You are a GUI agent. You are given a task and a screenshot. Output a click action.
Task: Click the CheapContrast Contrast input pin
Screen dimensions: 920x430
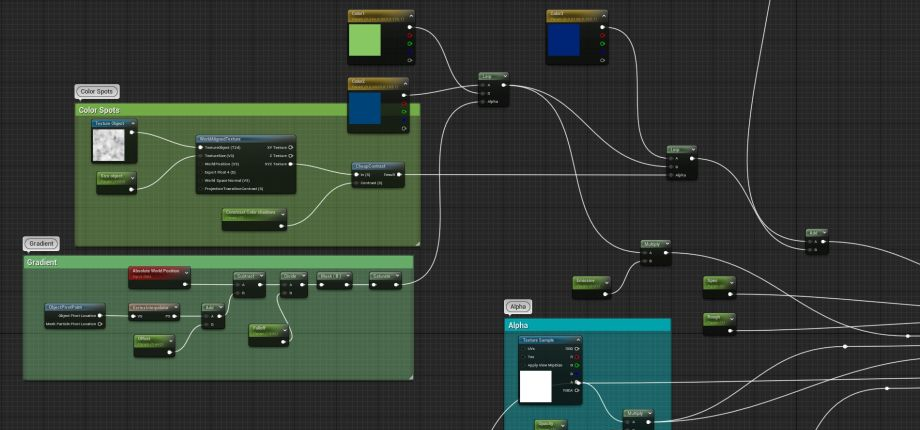(x=356, y=183)
